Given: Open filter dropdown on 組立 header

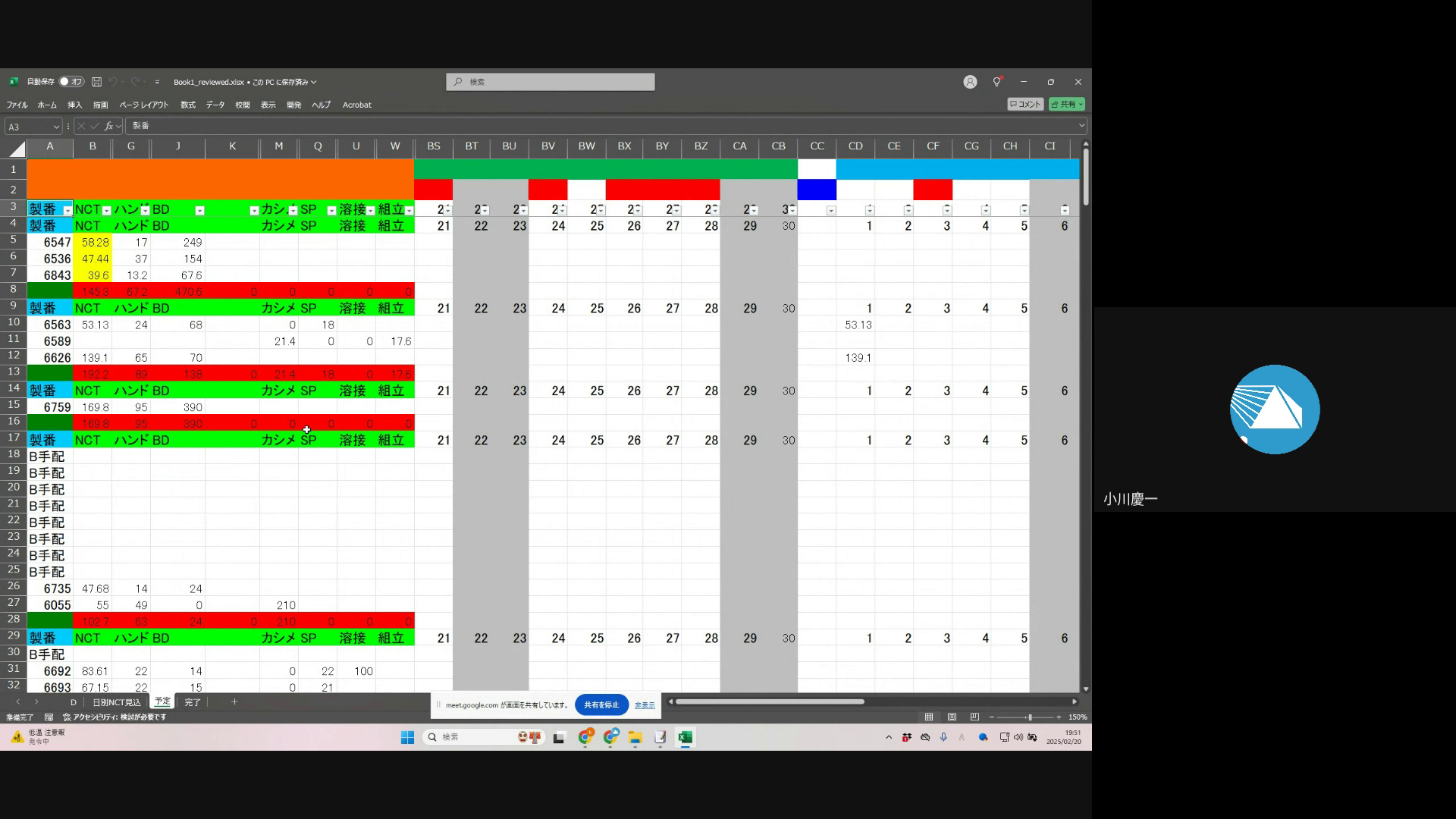Looking at the screenshot, I should pyautogui.click(x=409, y=211).
